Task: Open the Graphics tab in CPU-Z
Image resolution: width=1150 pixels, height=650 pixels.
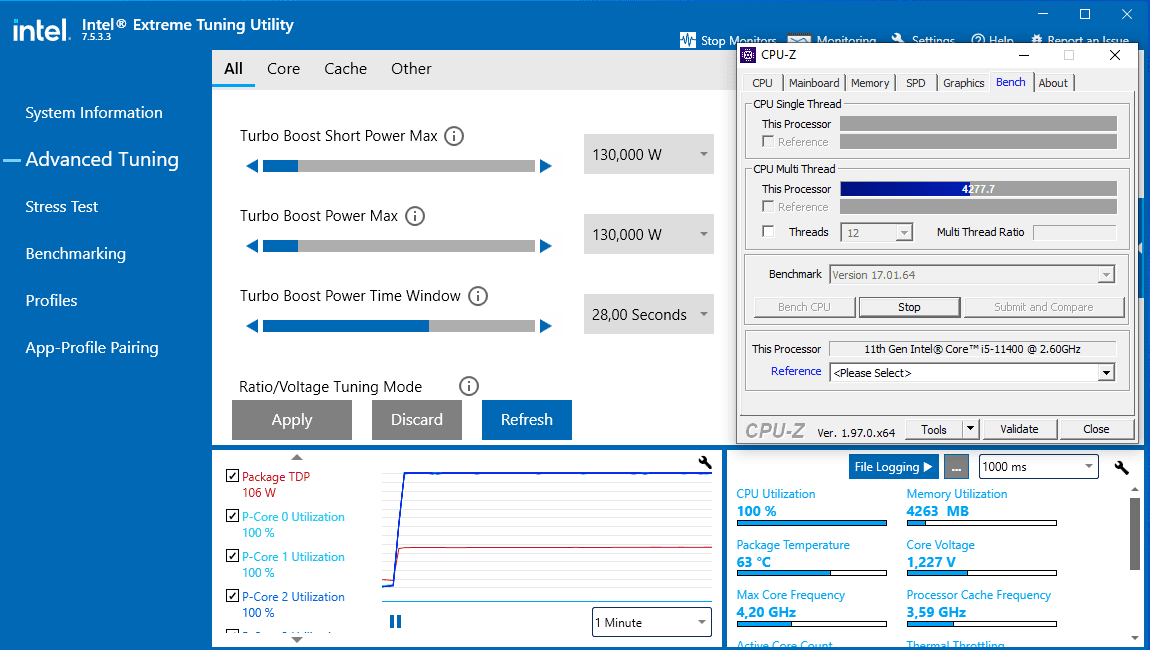Action: point(964,83)
